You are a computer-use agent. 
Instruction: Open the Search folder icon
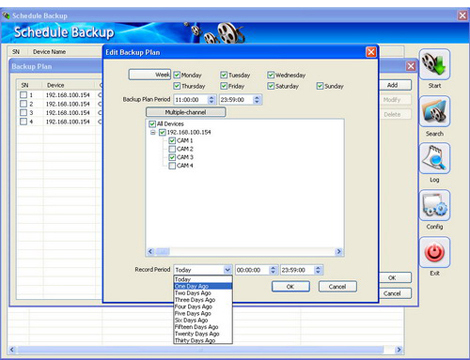tap(434, 111)
